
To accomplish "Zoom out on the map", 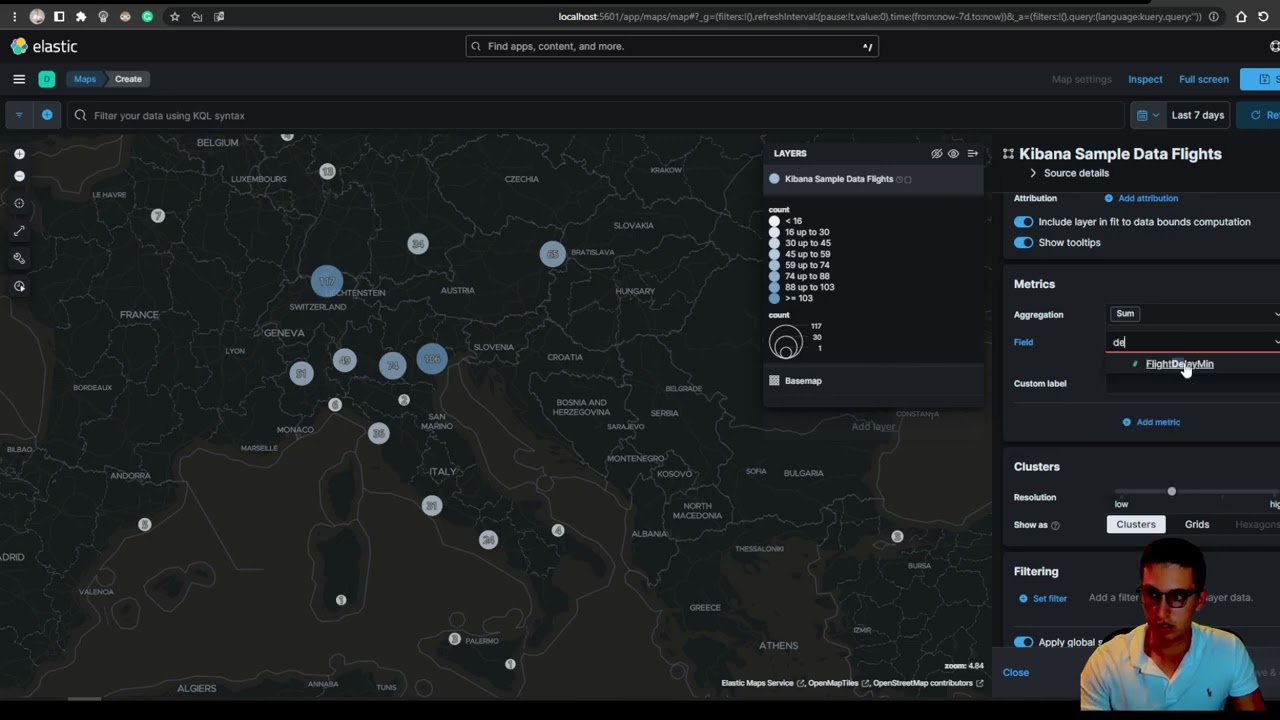I will click(19, 176).
